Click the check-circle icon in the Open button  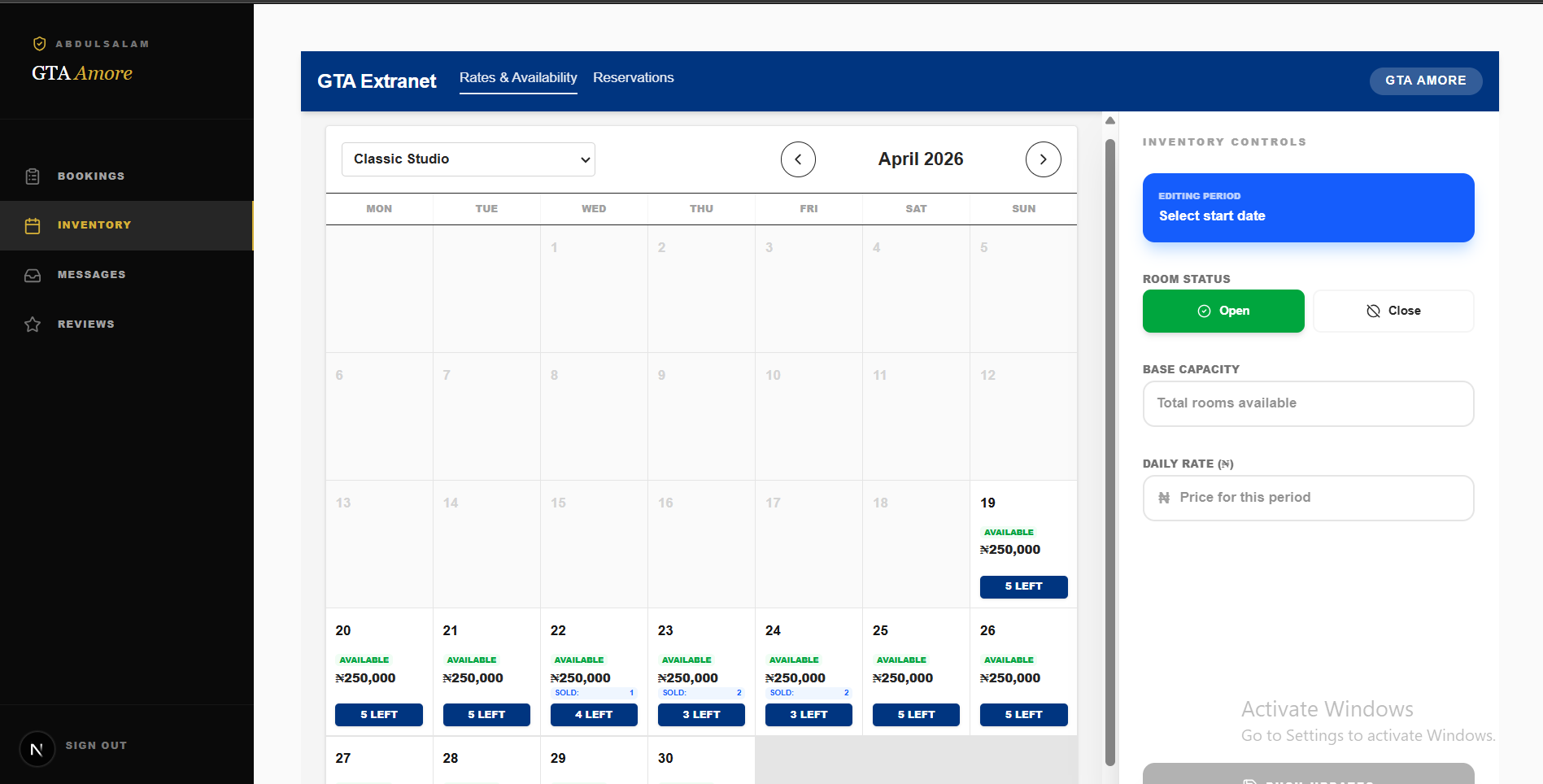pyautogui.click(x=1204, y=311)
